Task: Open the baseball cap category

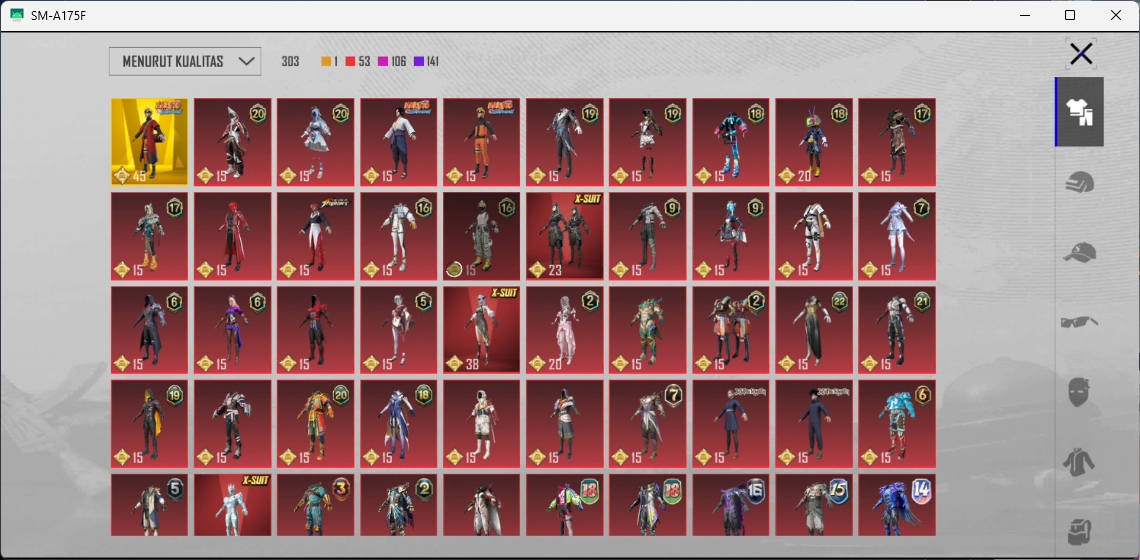Action: pyautogui.click(x=1080, y=252)
